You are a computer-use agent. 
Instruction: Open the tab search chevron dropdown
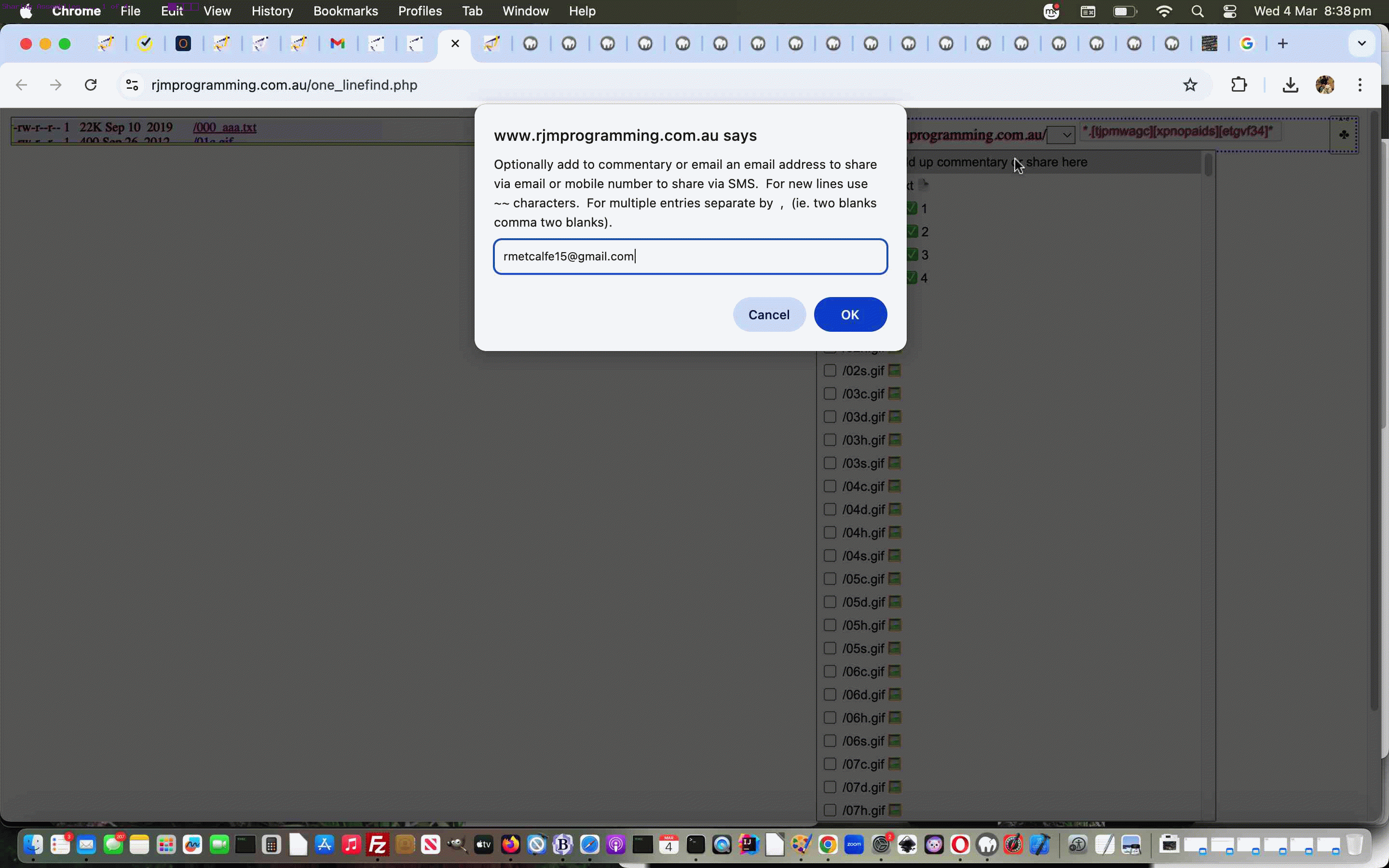[x=1362, y=43]
